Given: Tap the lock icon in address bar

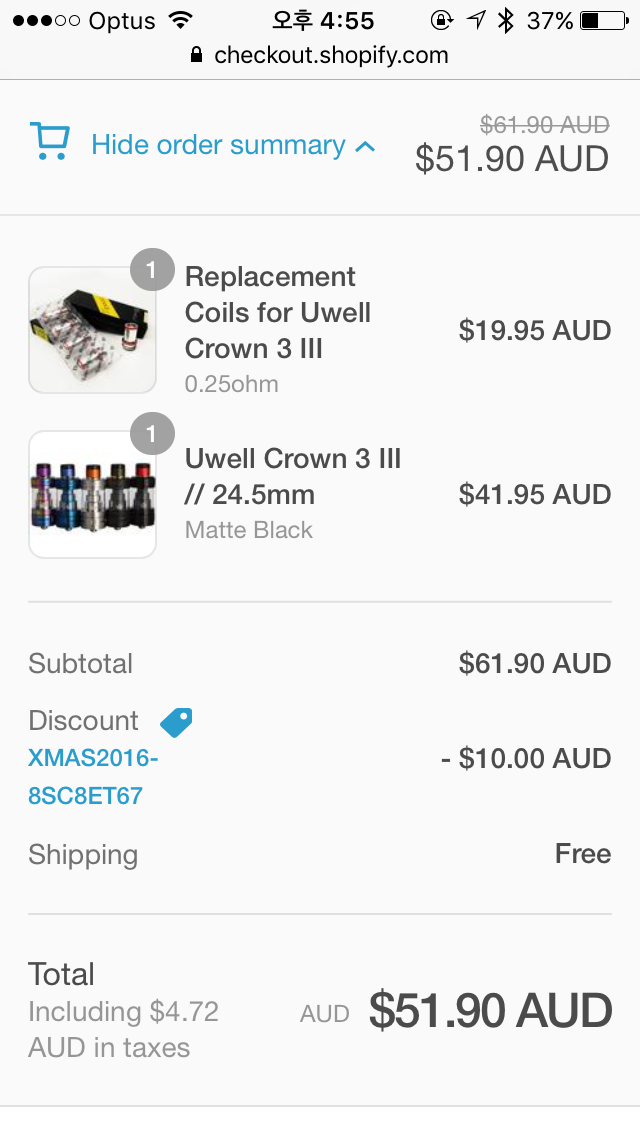Looking at the screenshot, I should coord(196,55).
